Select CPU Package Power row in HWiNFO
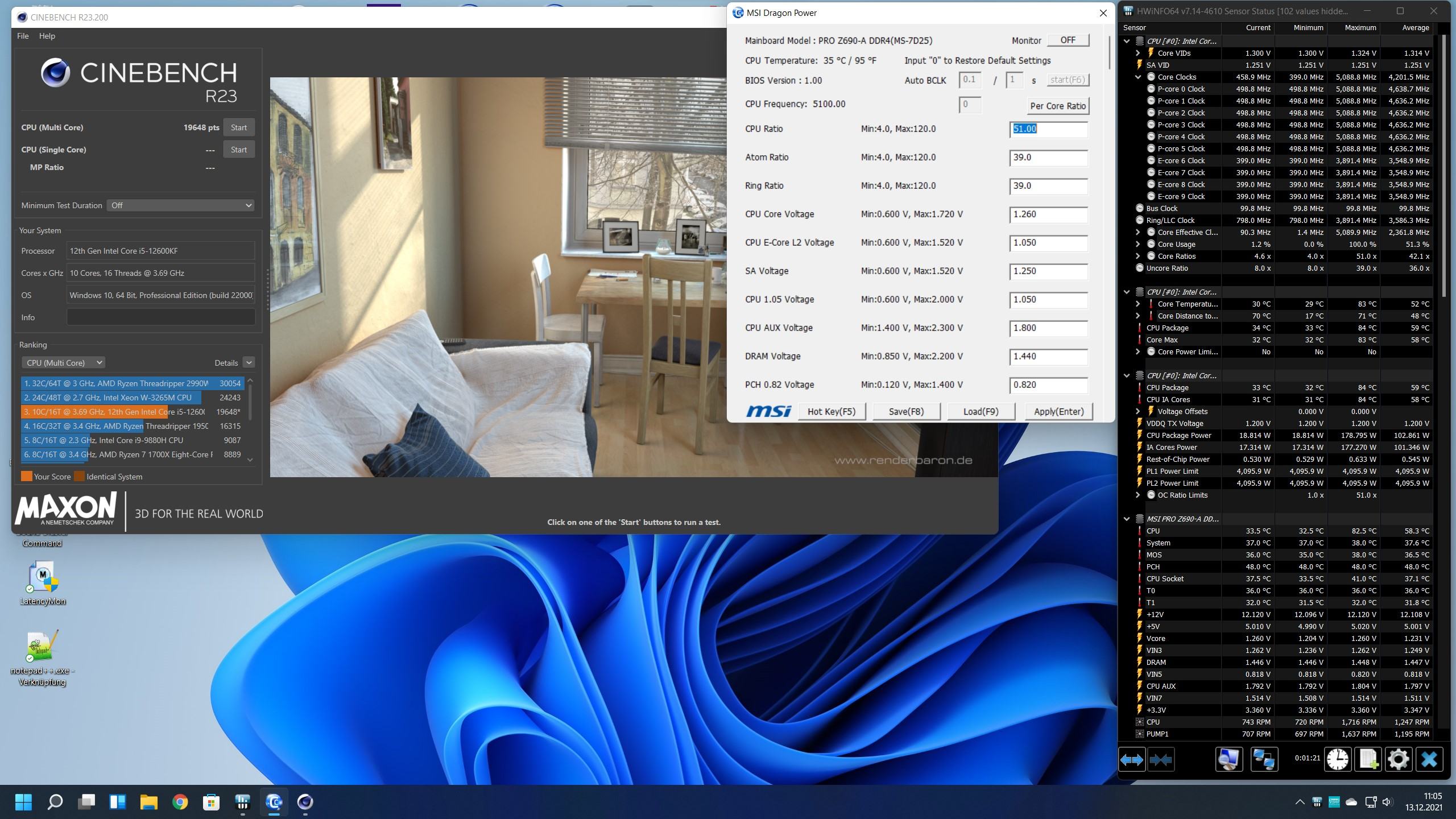 pyautogui.click(x=1283, y=436)
